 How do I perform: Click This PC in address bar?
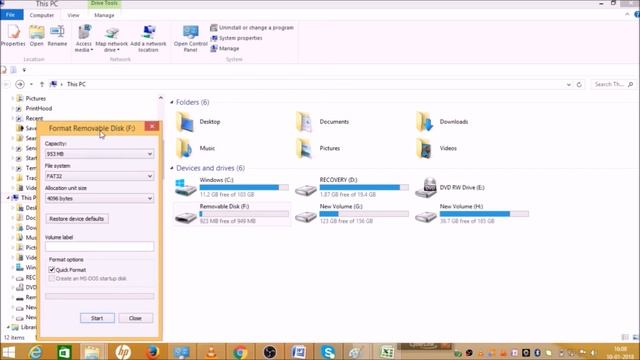[x=76, y=84]
